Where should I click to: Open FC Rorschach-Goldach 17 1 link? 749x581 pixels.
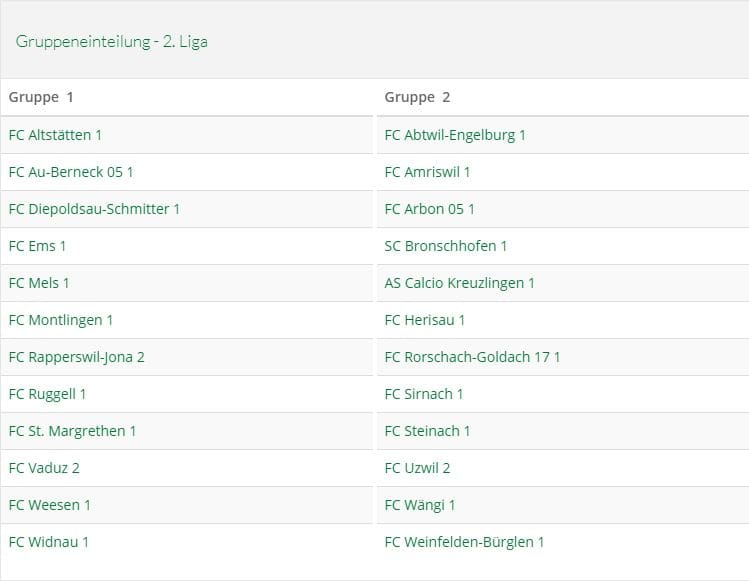point(472,357)
